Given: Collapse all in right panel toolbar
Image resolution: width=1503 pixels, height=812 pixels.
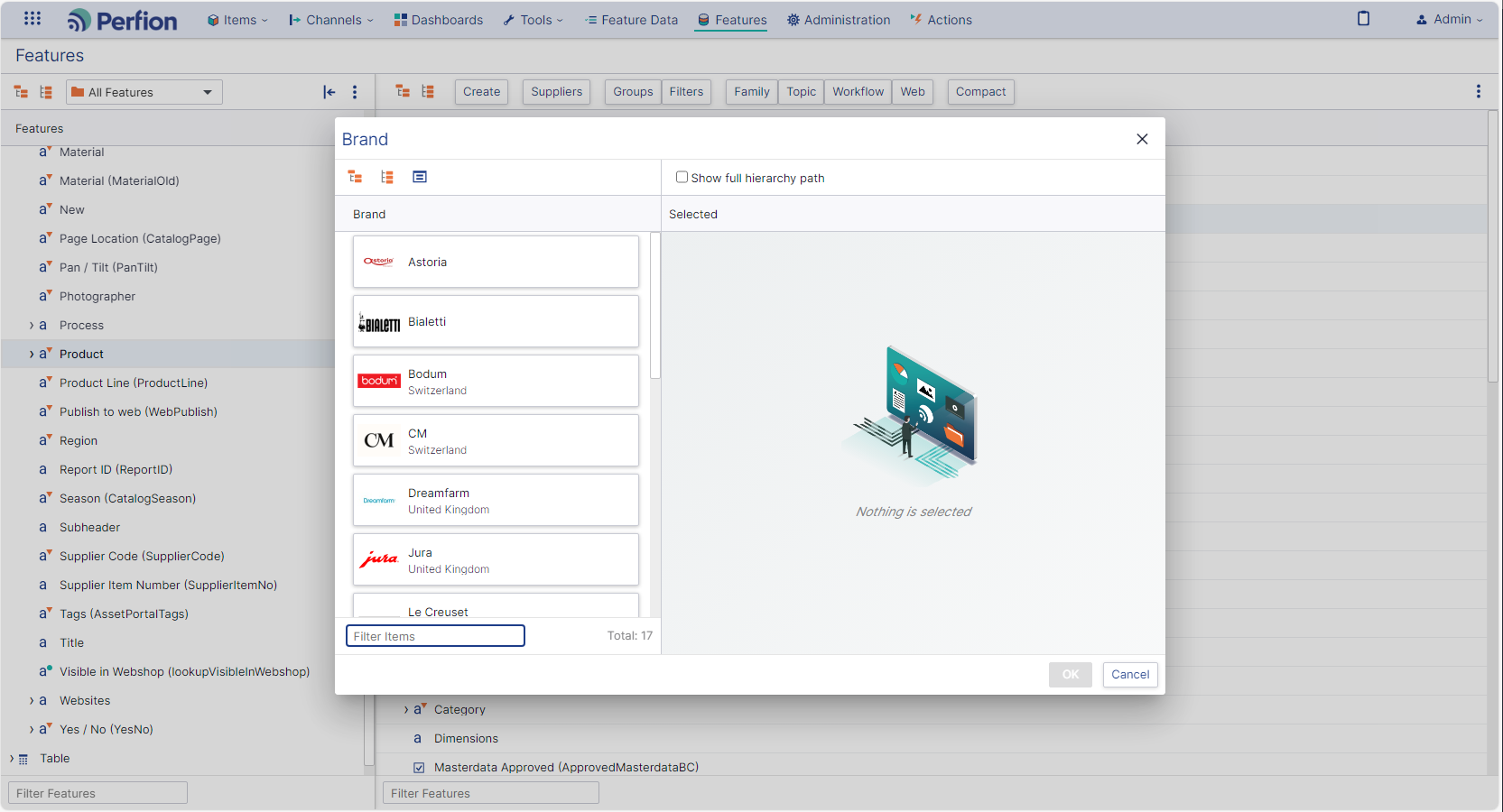Looking at the screenshot, I should (x=428, y=91).
